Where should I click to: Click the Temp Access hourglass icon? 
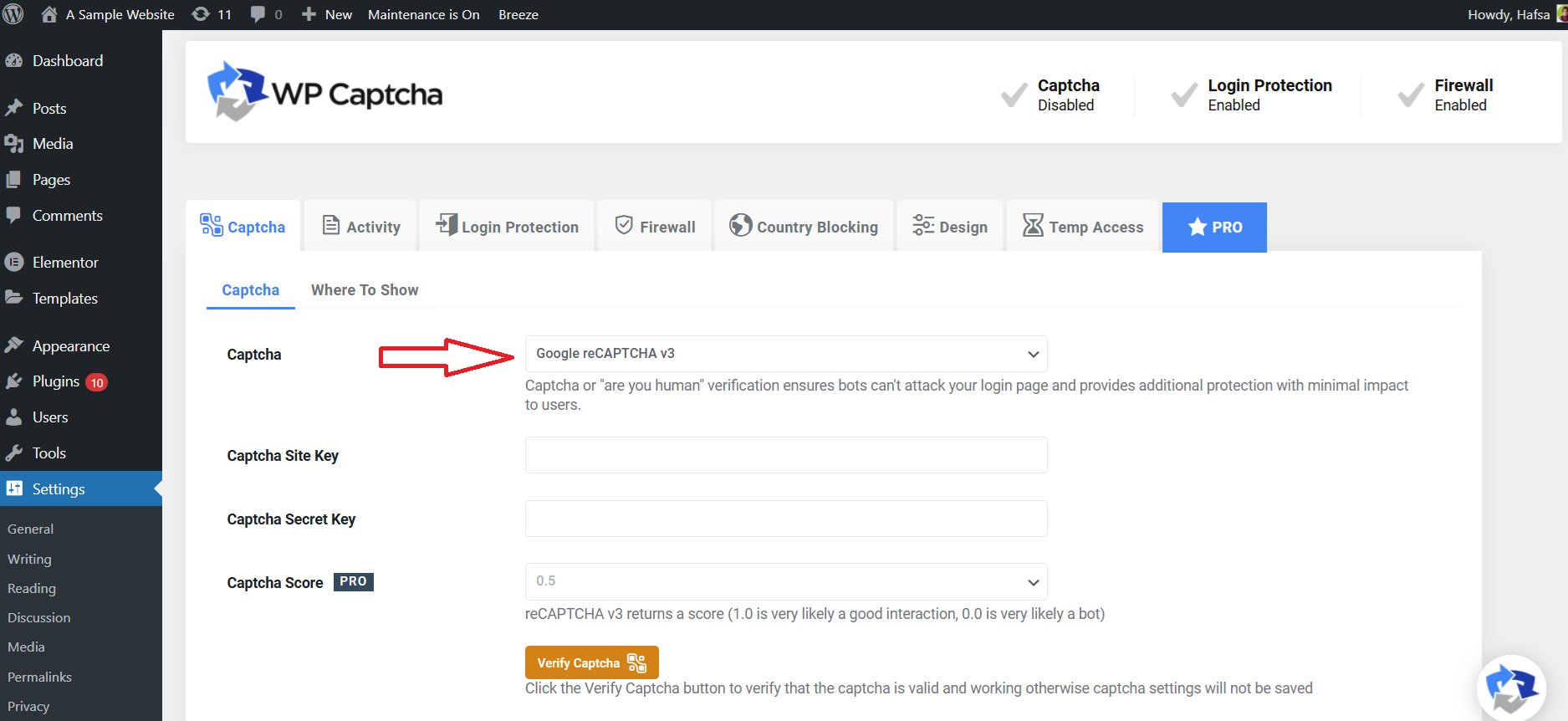(1034, 225)
